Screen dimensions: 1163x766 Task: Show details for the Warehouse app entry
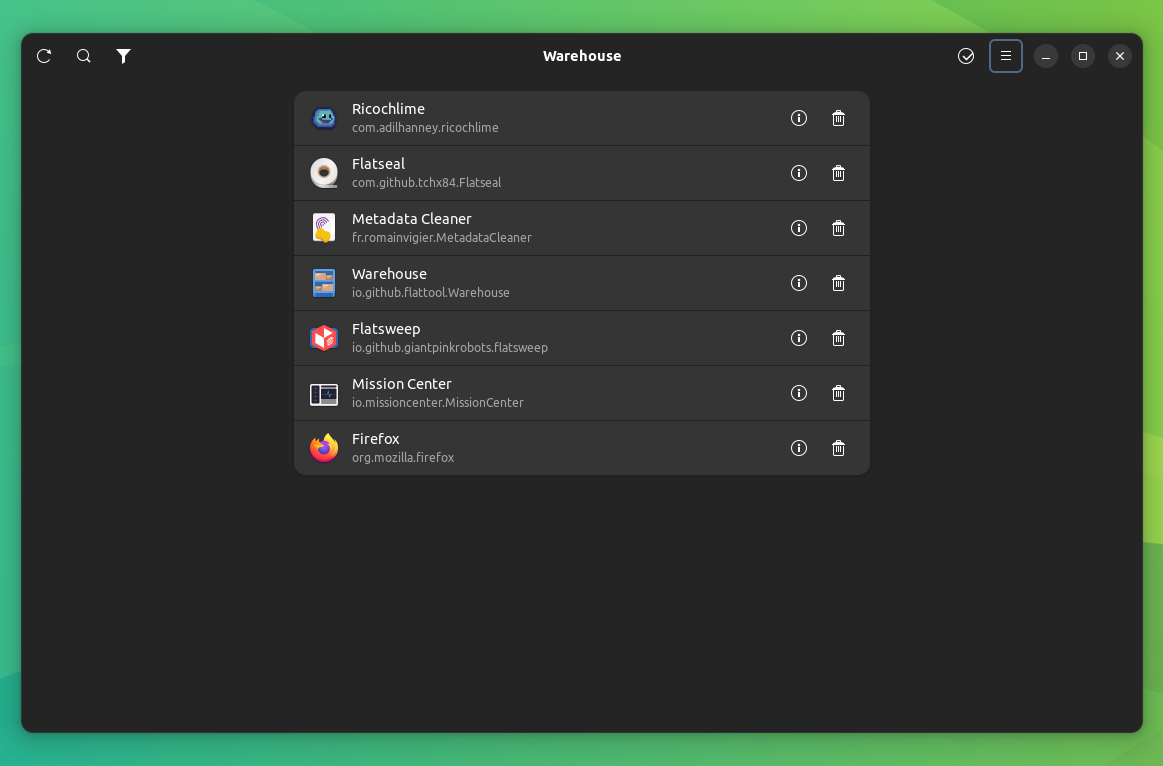point(798,283)
